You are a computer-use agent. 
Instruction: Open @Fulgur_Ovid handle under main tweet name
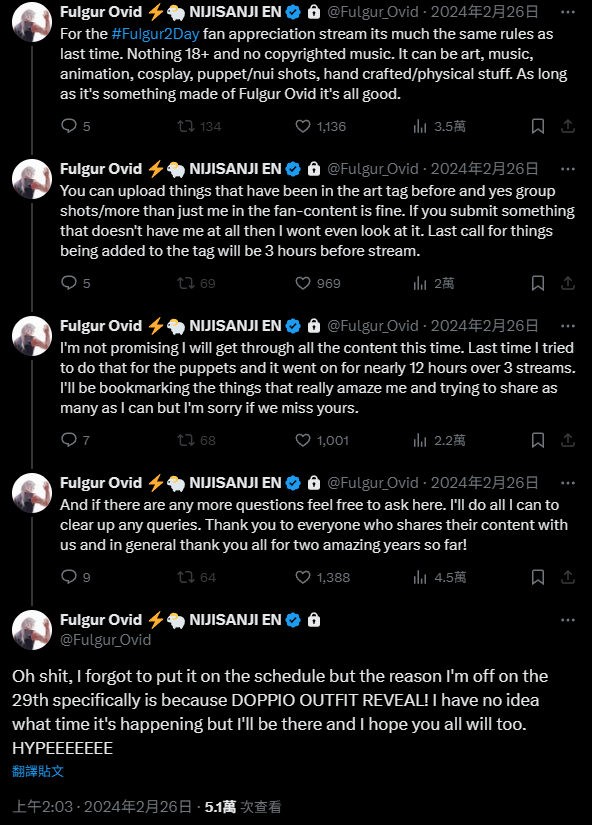click(x=105, y=640)
